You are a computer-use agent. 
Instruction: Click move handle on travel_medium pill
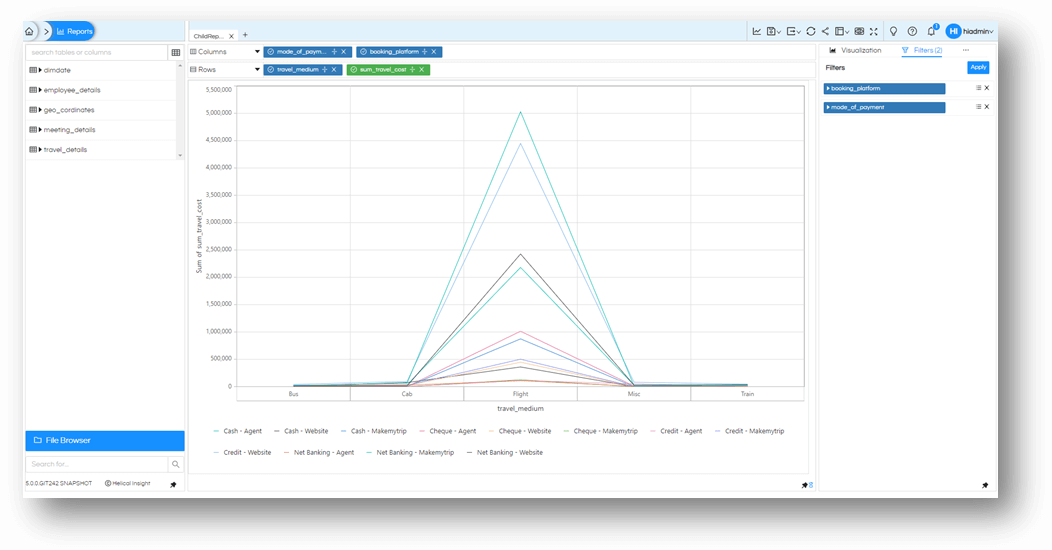[x=325, y=70]
